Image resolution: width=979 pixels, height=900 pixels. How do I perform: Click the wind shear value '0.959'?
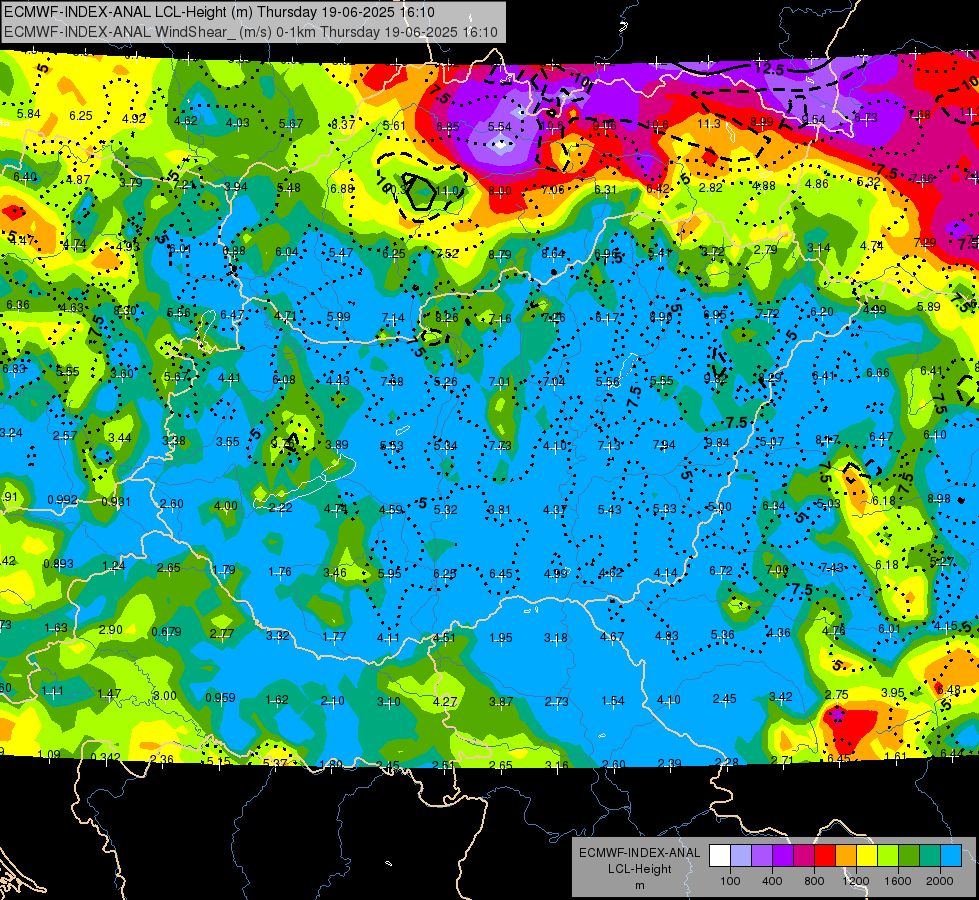220,697
